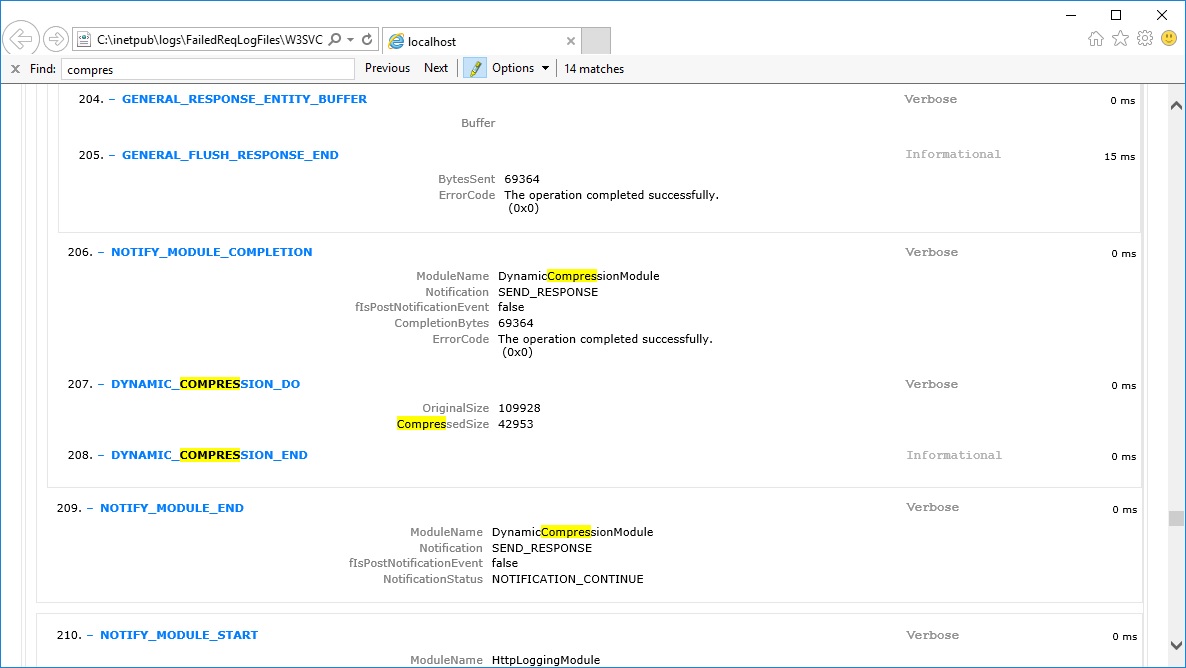Toggle highlight all matches pencil button
This screenshot has width=1186, height=668.
(475, 68)
